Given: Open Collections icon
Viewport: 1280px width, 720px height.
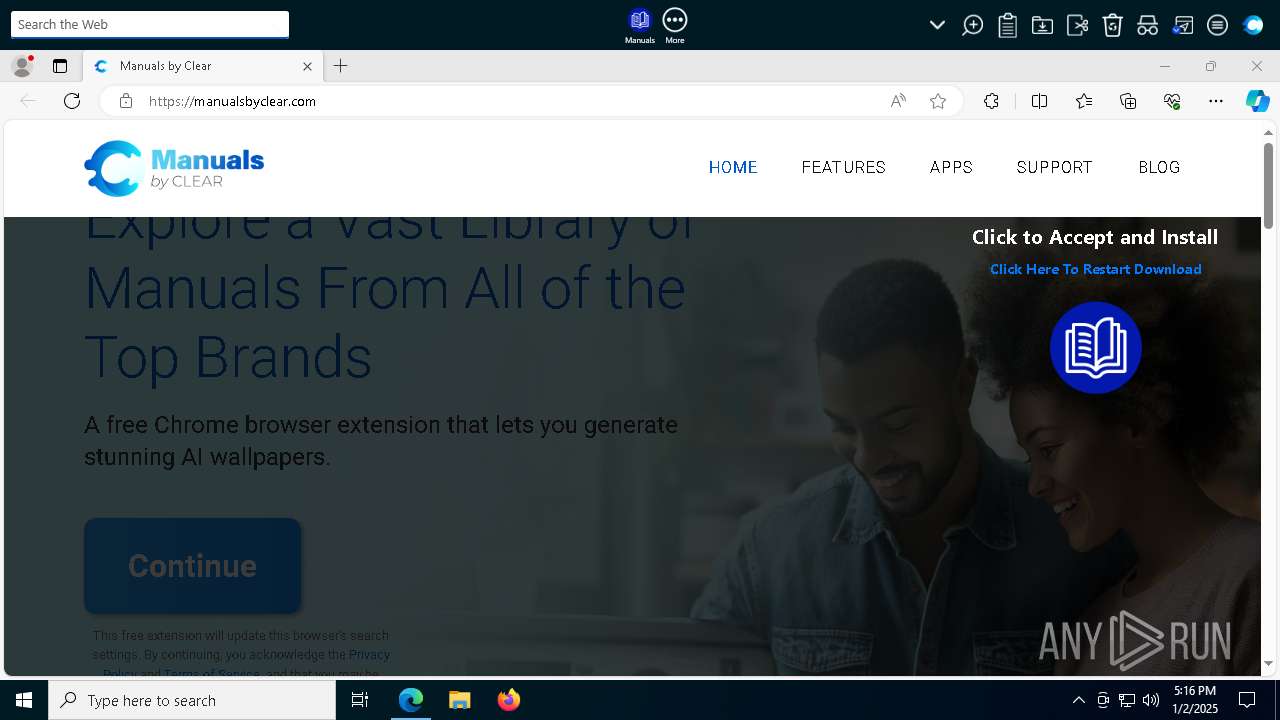Looking at the screenshot, I should pos(1128,101).
